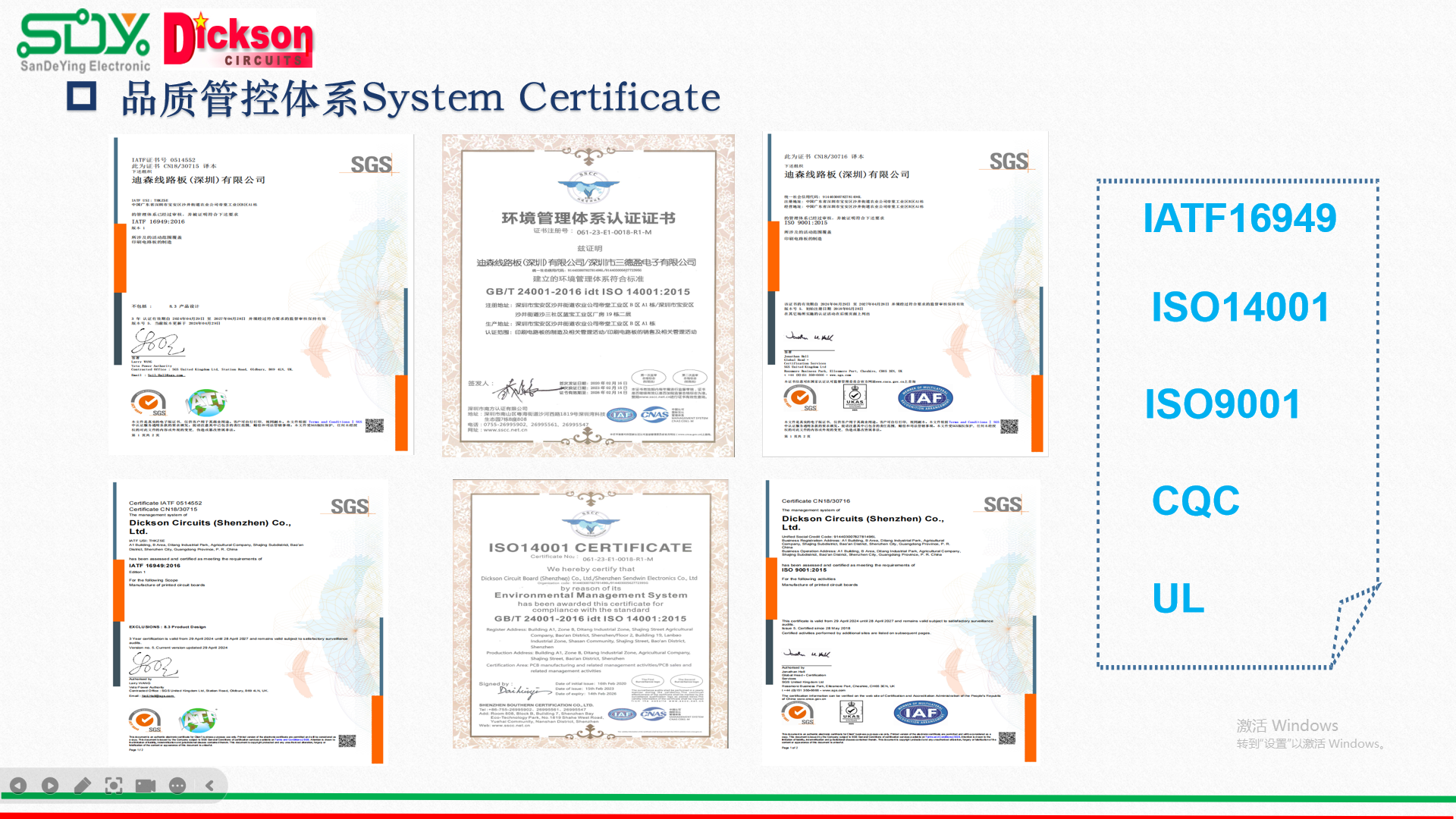
Task: Click the 'UL' text
Action: tap(1178, 598)
